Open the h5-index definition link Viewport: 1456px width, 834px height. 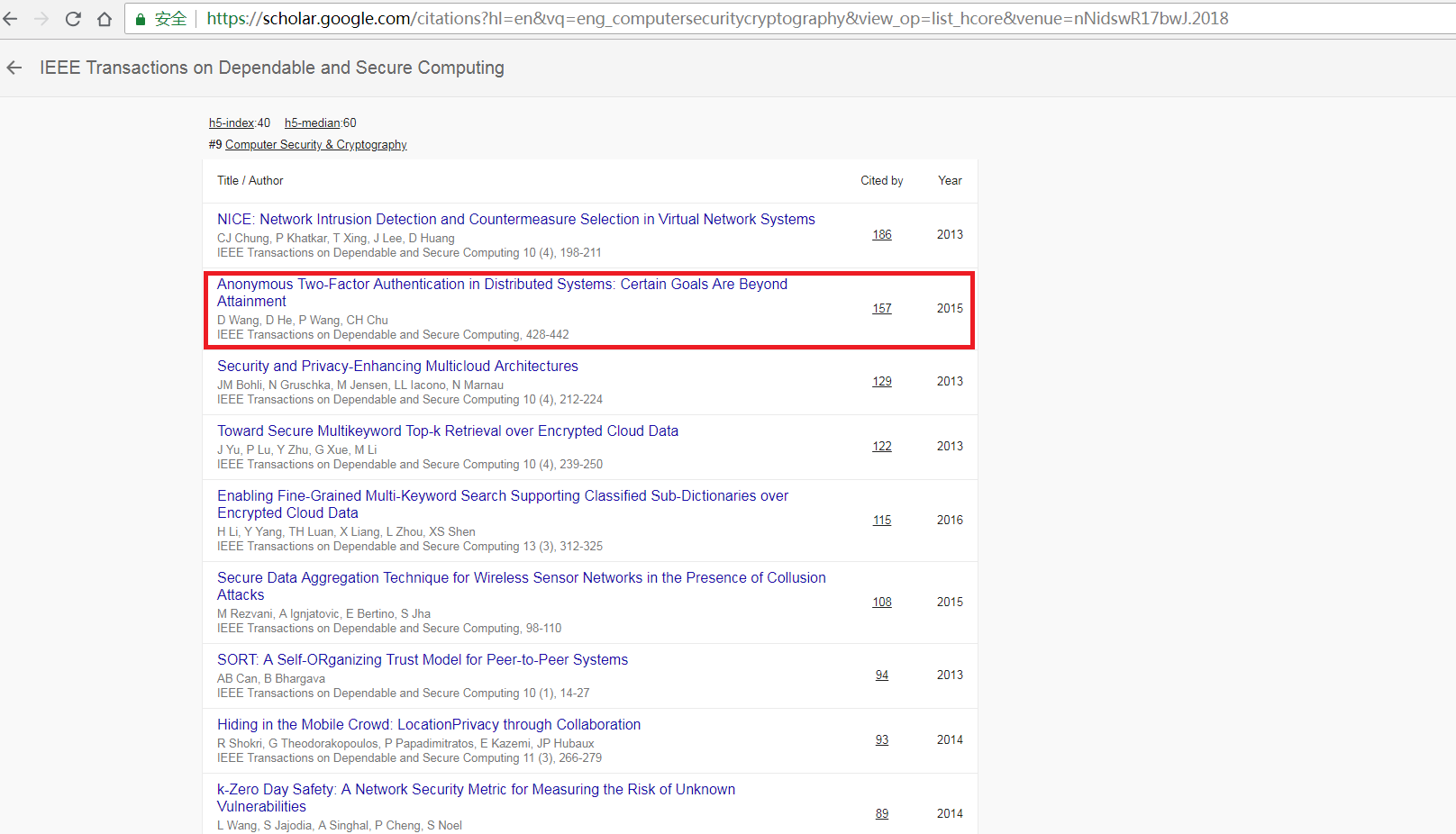[232, 123]
